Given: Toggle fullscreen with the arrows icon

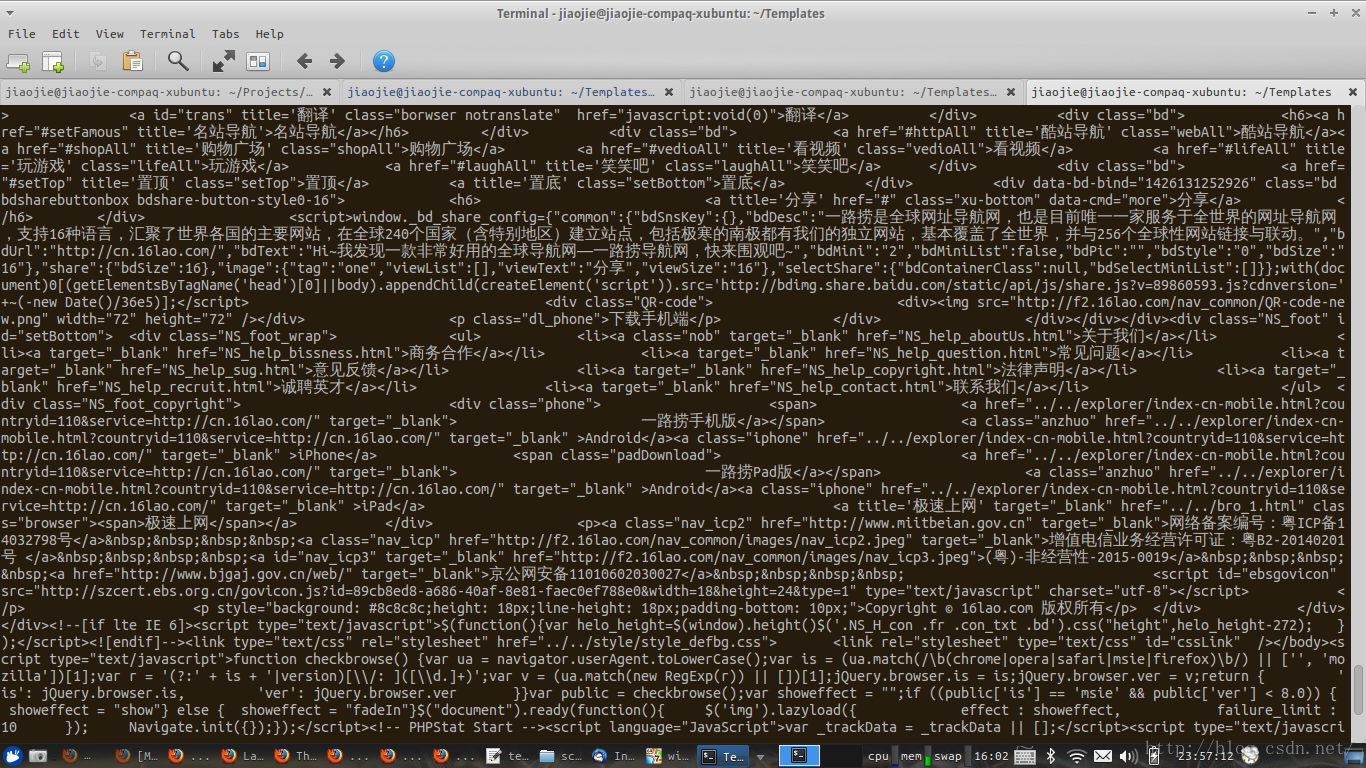Looking at the screenshot, I should [224, 62].
